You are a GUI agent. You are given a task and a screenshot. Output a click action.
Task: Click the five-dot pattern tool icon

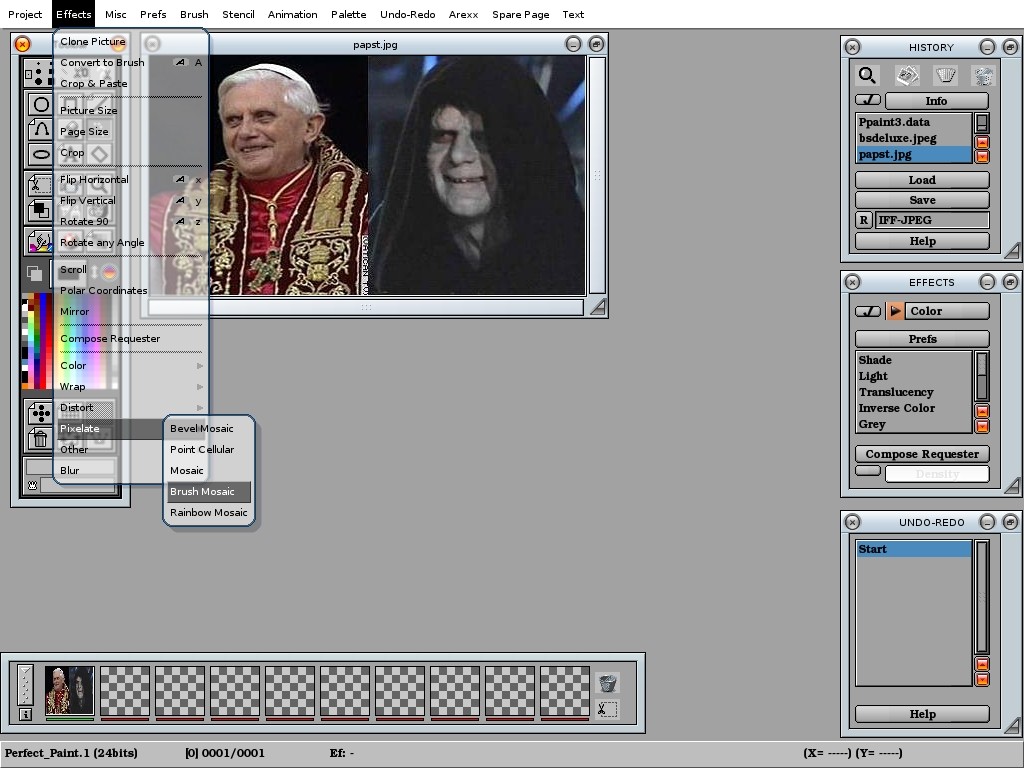pos(40,413)
